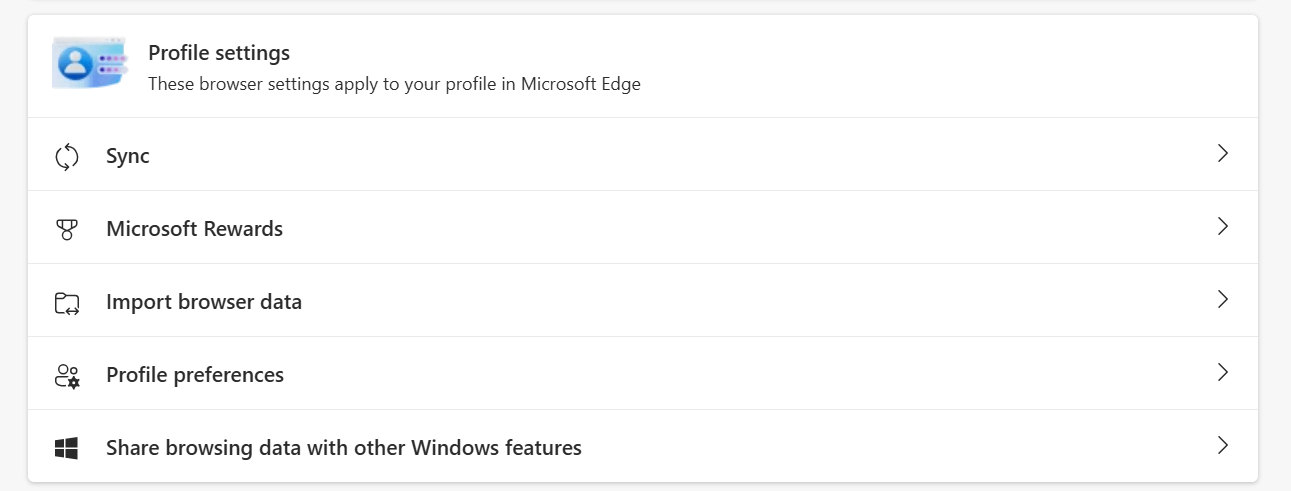Click the Windows logo icon
The image size is (1291, 491).
[67, 448]
